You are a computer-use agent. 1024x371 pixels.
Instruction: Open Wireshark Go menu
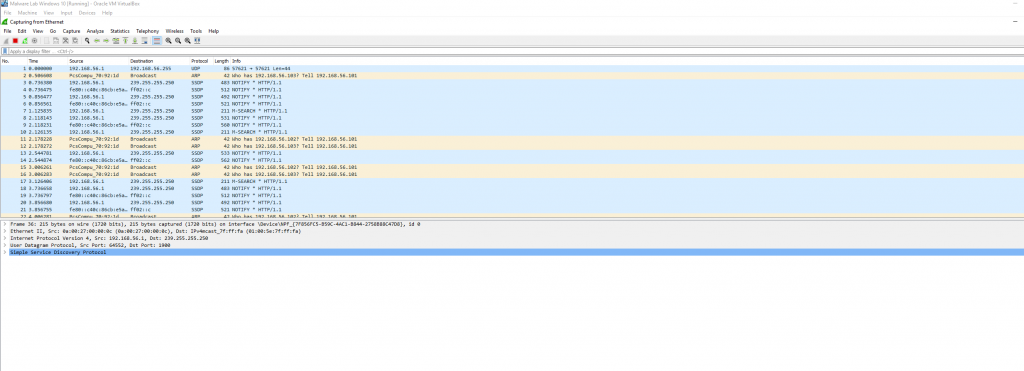coord(53,31)
